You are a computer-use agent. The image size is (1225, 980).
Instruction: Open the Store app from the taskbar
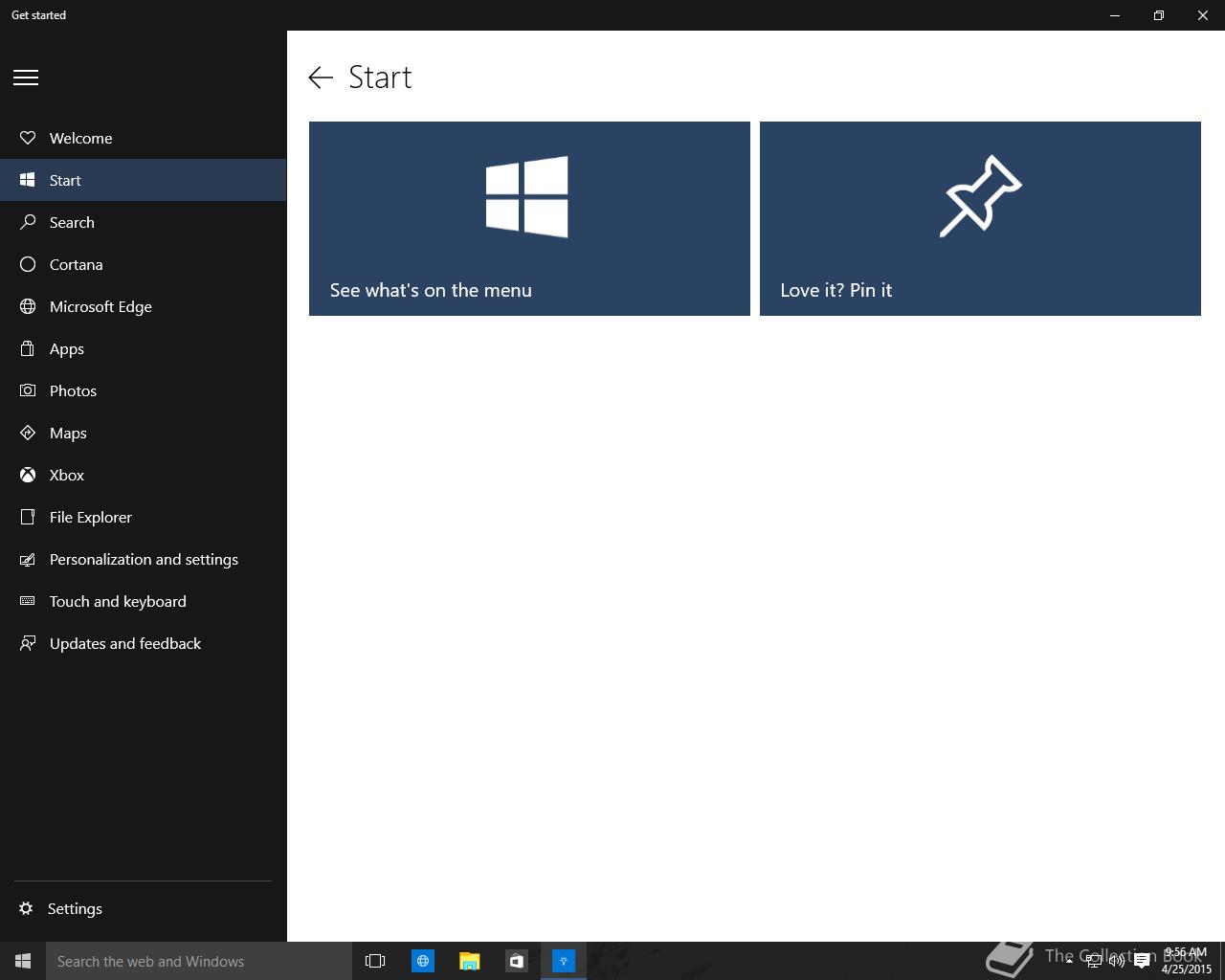point(516,961)
